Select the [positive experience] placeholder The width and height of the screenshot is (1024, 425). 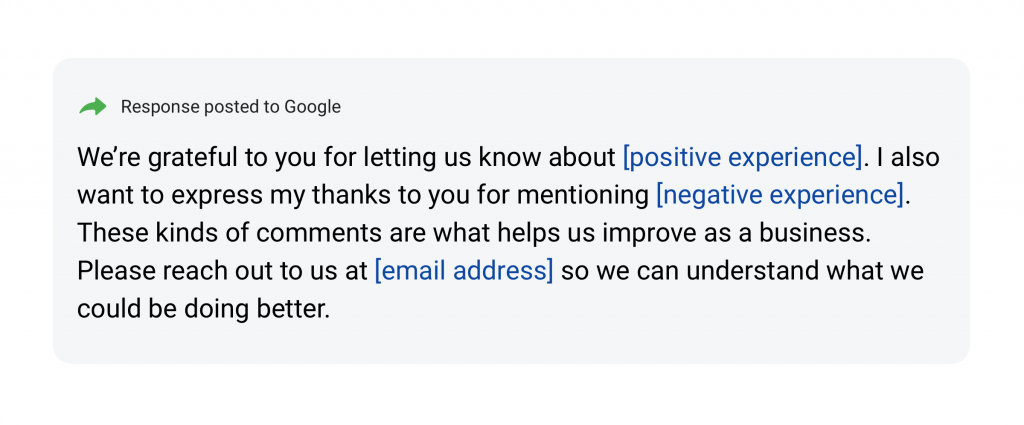tap(743, 158)
